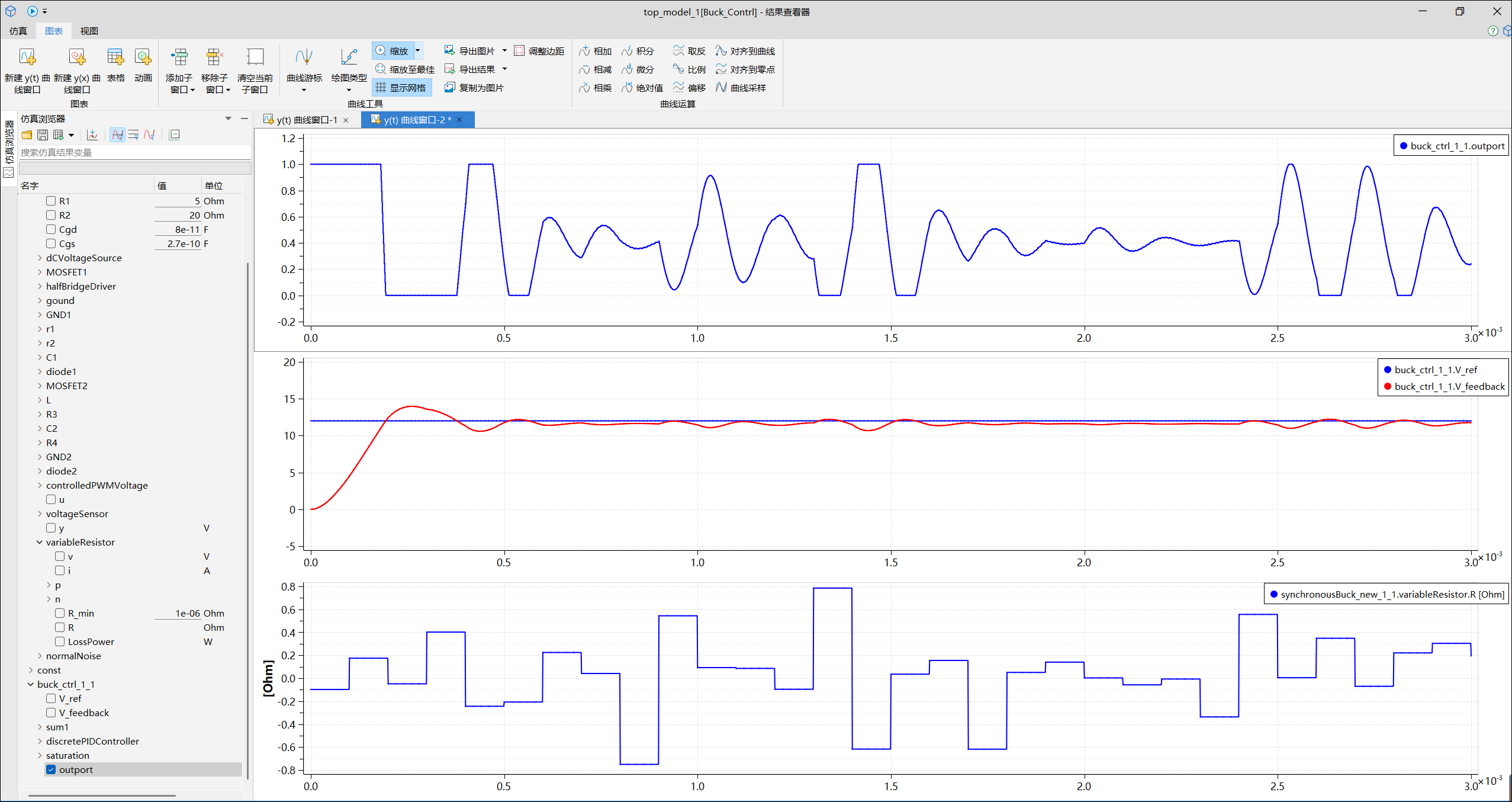The height and width of the screenshot is (802, 1512).
Task: Click the 对齐到零点 button
Action: point(745,69)
